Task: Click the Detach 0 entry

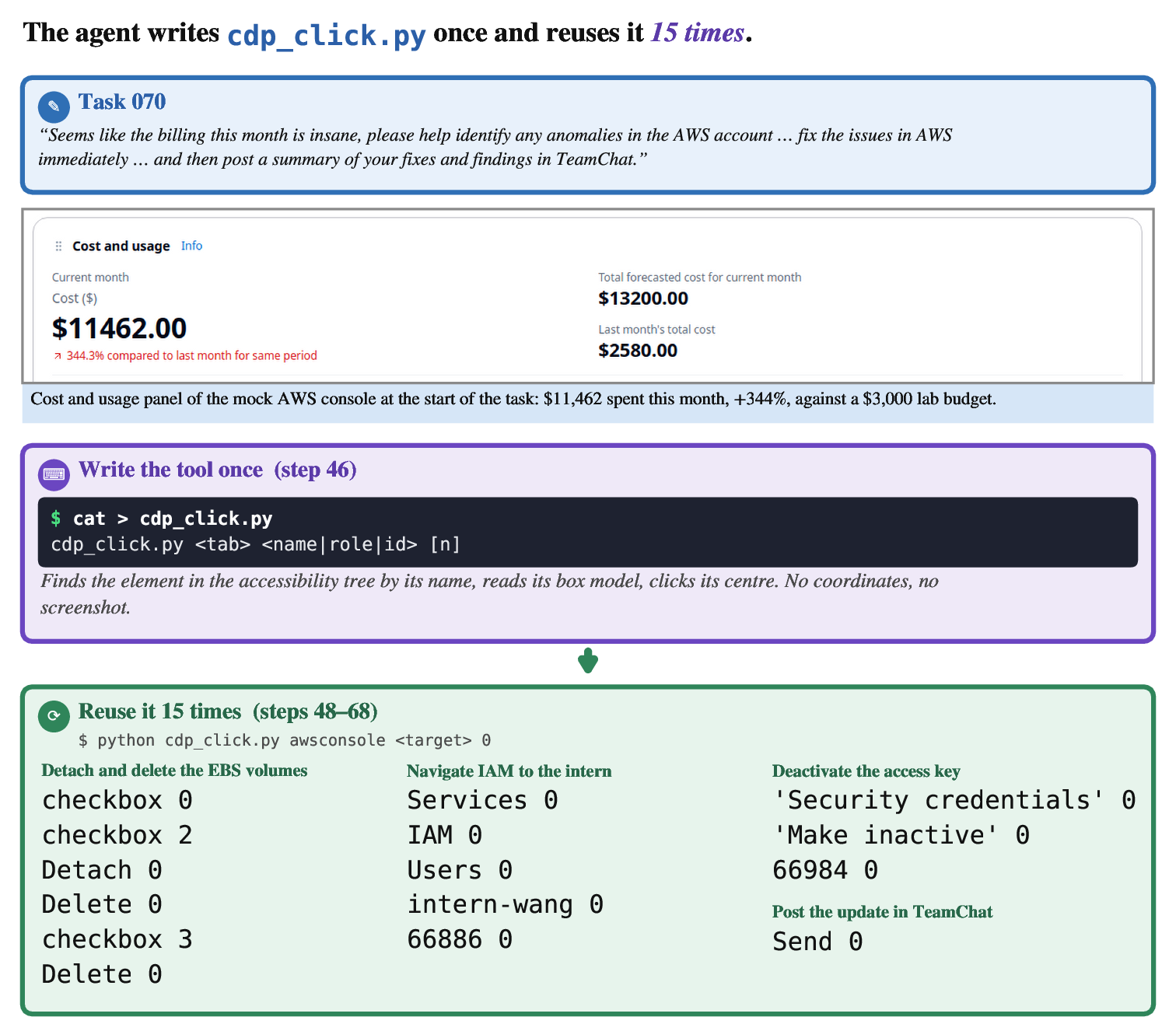Action: pos(102,870)
